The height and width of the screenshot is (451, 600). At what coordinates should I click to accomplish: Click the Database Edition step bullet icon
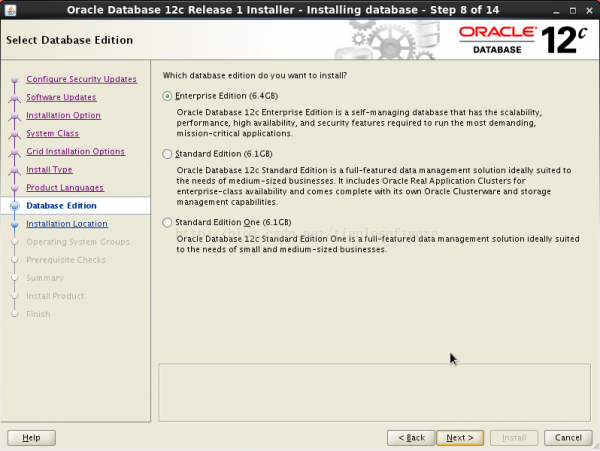click(x=15, y=206)
